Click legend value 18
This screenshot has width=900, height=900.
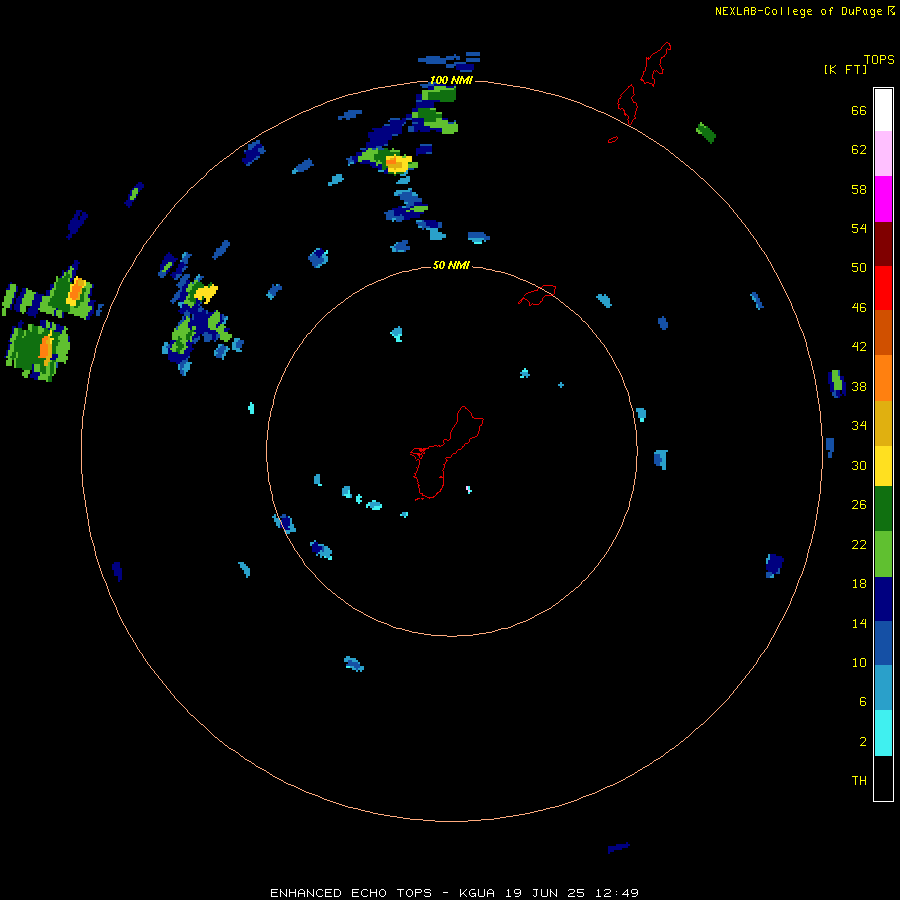[859, 584]
